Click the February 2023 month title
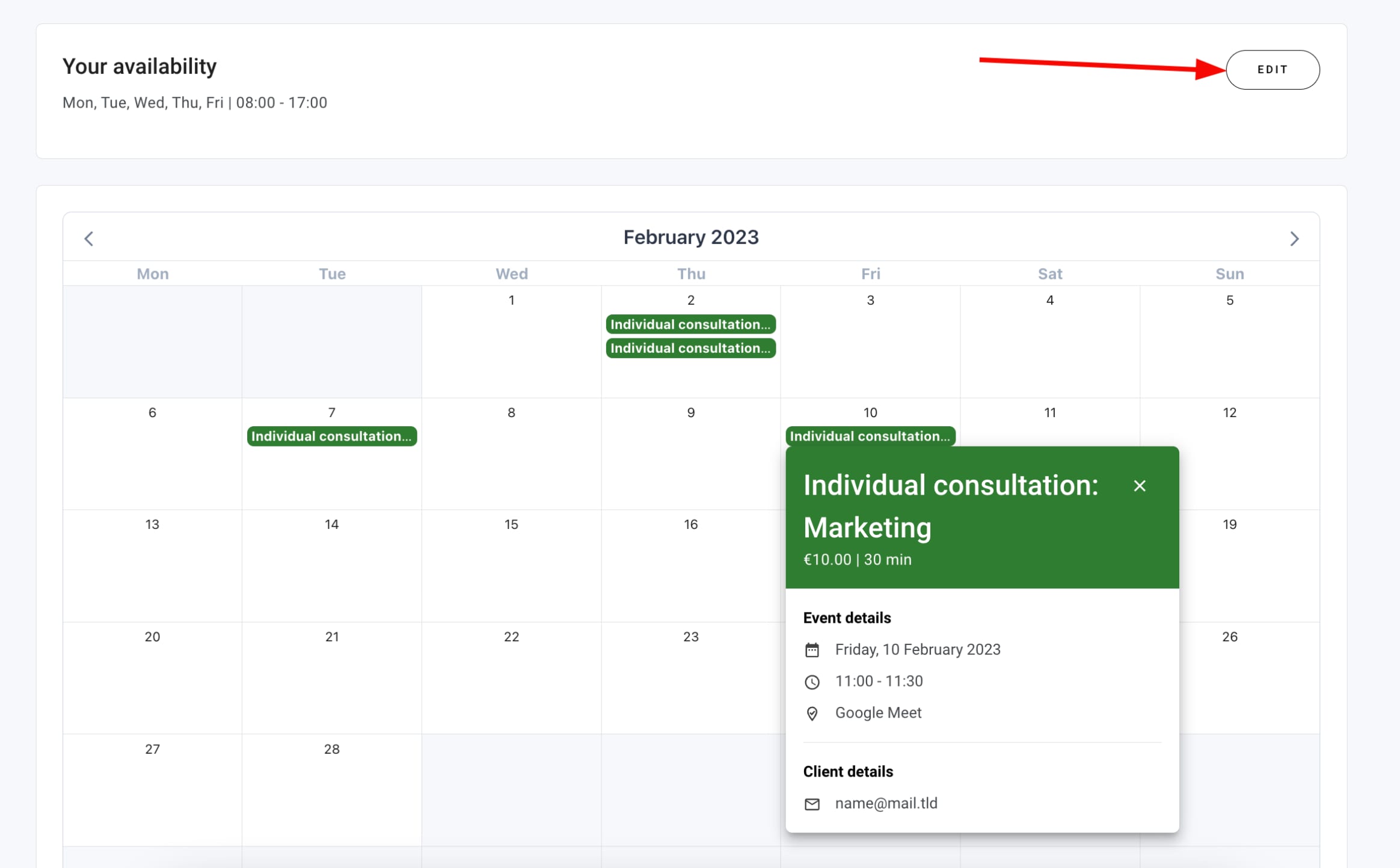The image size is (1400, 868). (690, 237)
